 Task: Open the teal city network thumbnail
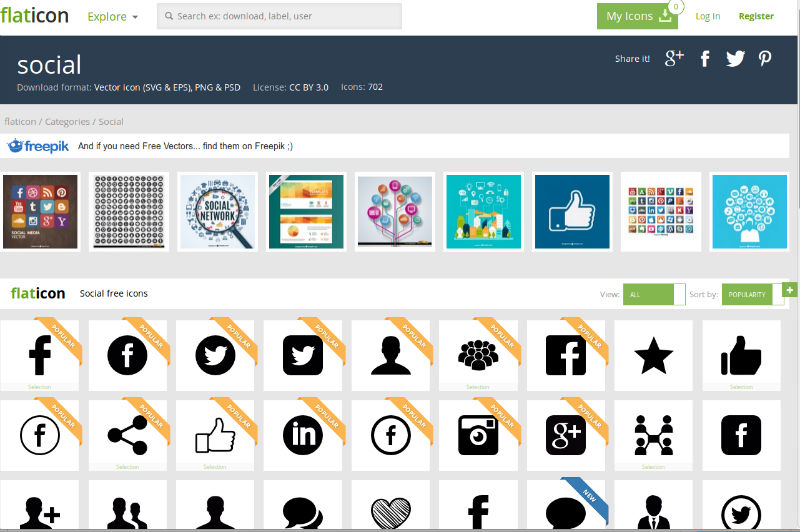(x=483, y=212)
